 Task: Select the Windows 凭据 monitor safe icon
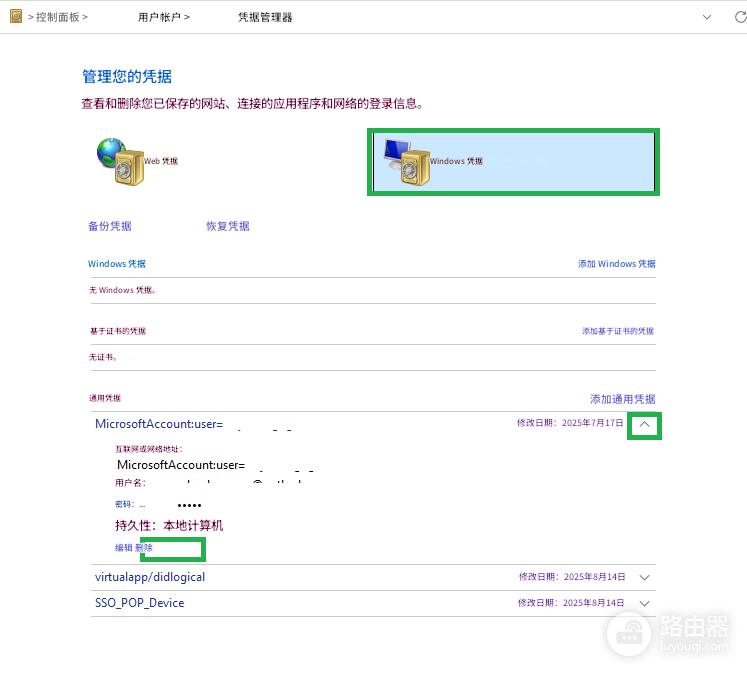coord(407,162)
